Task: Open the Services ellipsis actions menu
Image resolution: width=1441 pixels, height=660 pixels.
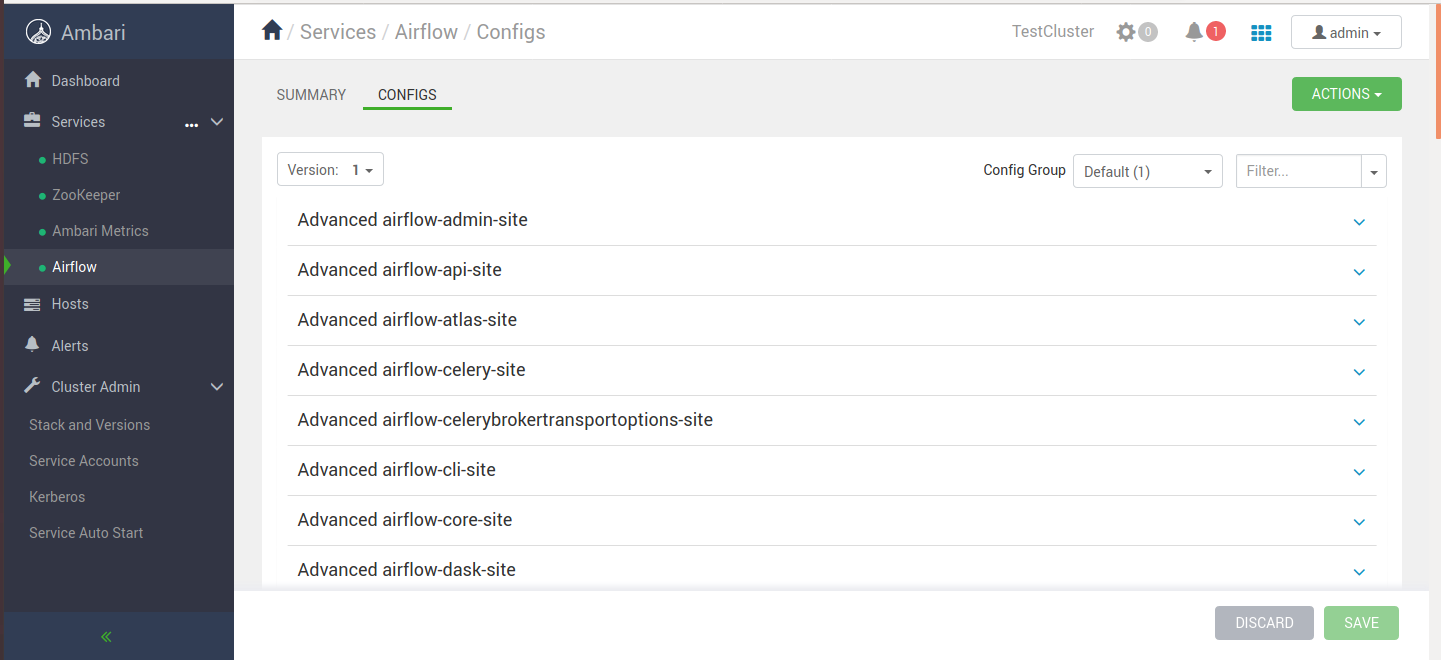Action: [192, 124]
